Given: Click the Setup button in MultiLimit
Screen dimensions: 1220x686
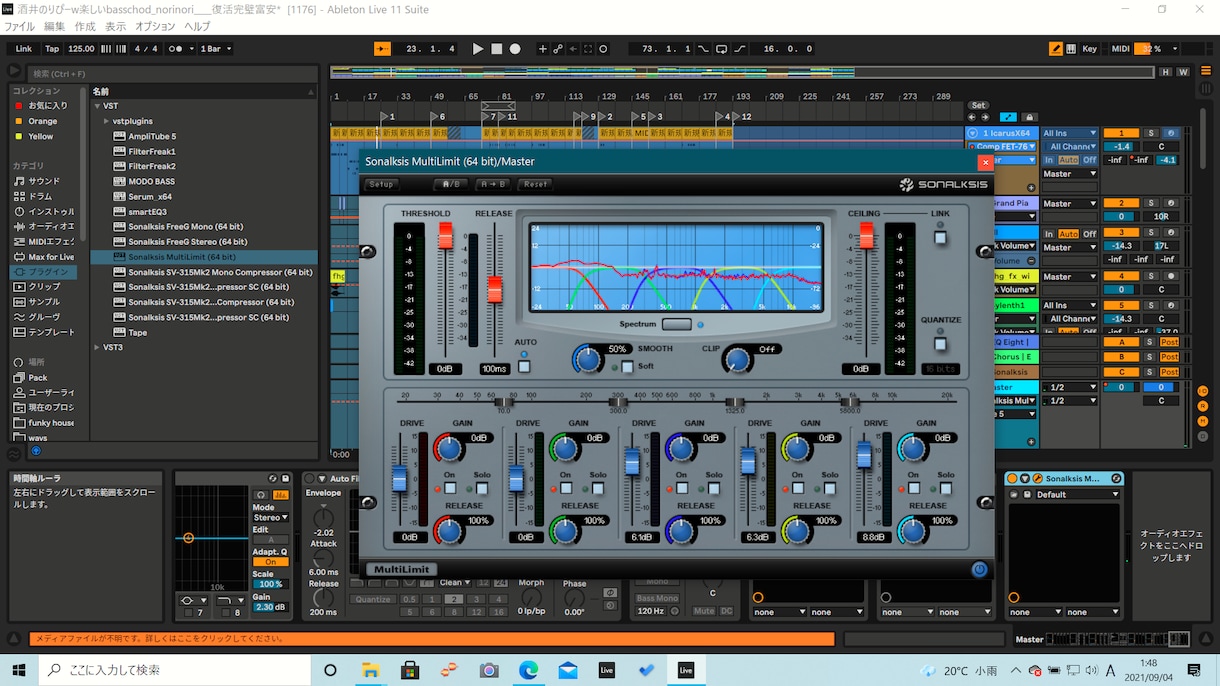Looking at the screenshot, I should coord(381,184).
